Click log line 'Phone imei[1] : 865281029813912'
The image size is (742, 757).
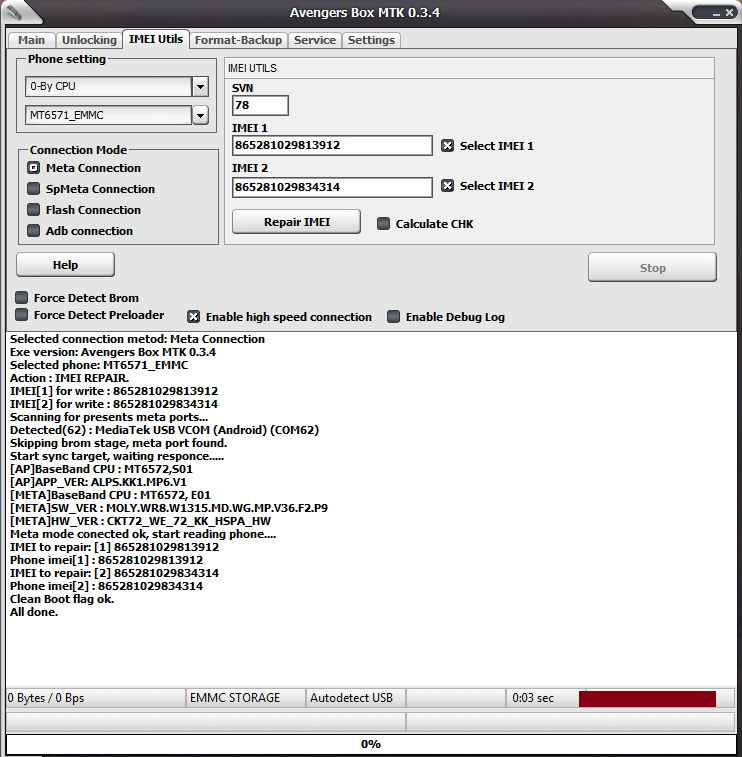point(106,560)
